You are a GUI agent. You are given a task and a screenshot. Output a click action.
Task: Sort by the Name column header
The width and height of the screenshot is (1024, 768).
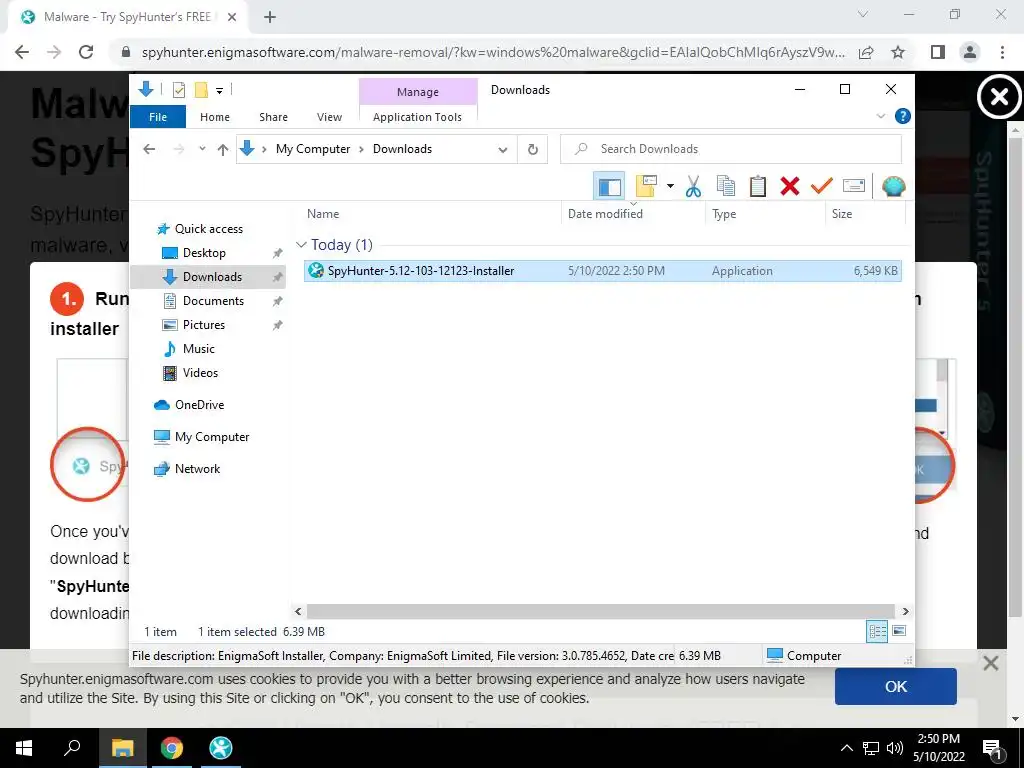click(x=431, y=214)
